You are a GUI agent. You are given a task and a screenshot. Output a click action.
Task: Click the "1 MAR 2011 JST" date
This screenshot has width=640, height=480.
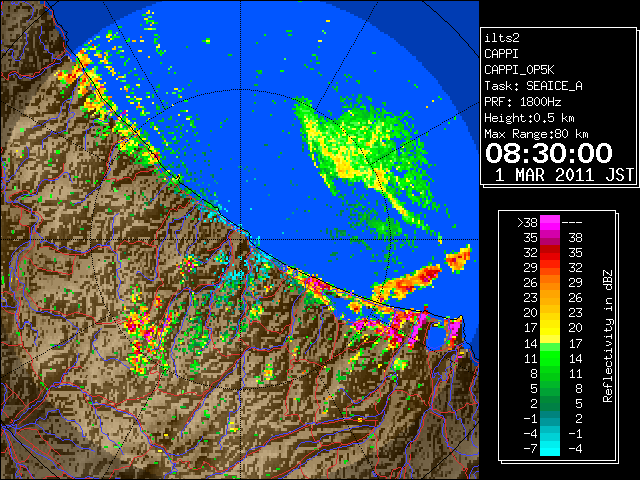(x=564, y=175)
